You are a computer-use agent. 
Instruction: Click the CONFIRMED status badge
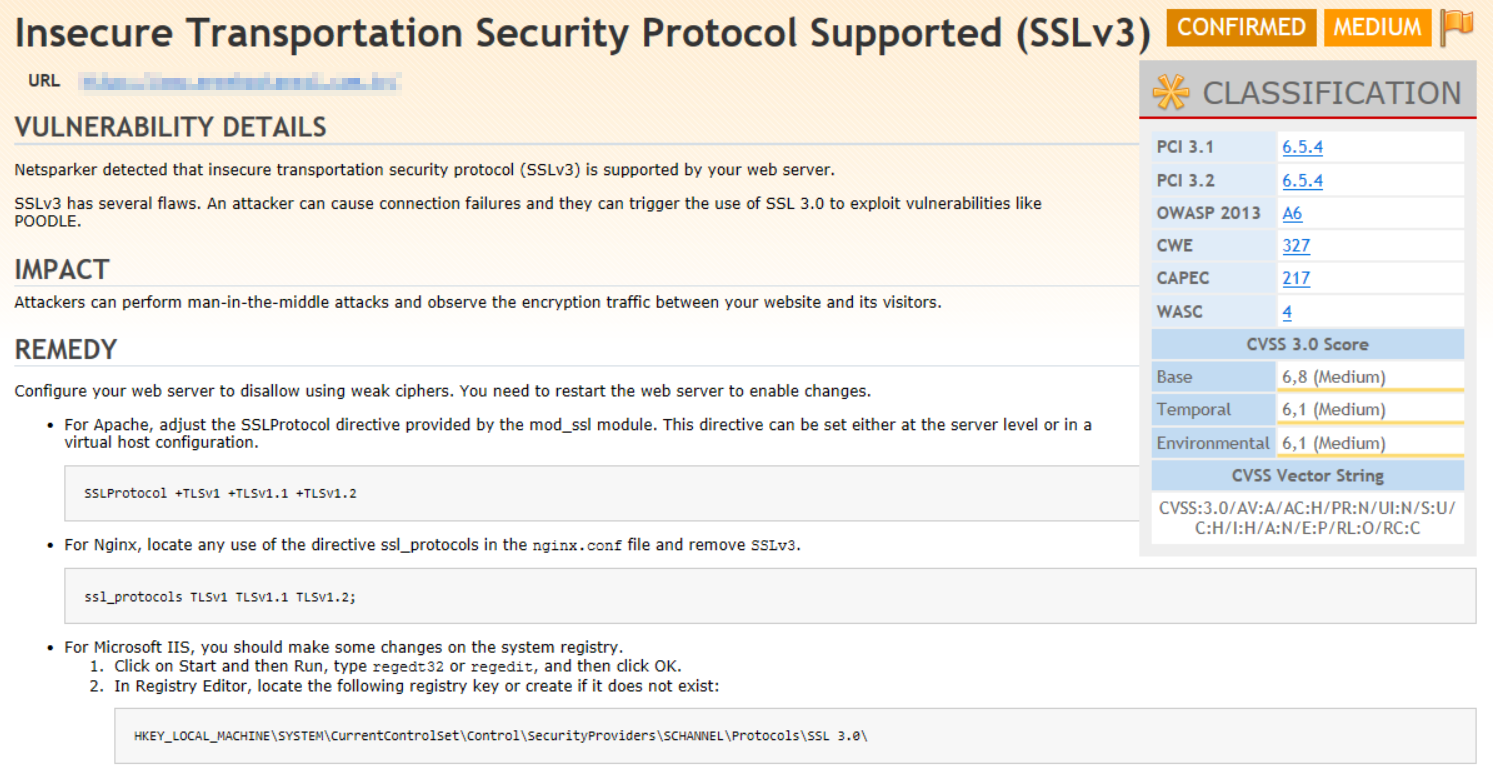click(x=1241, y=27)
